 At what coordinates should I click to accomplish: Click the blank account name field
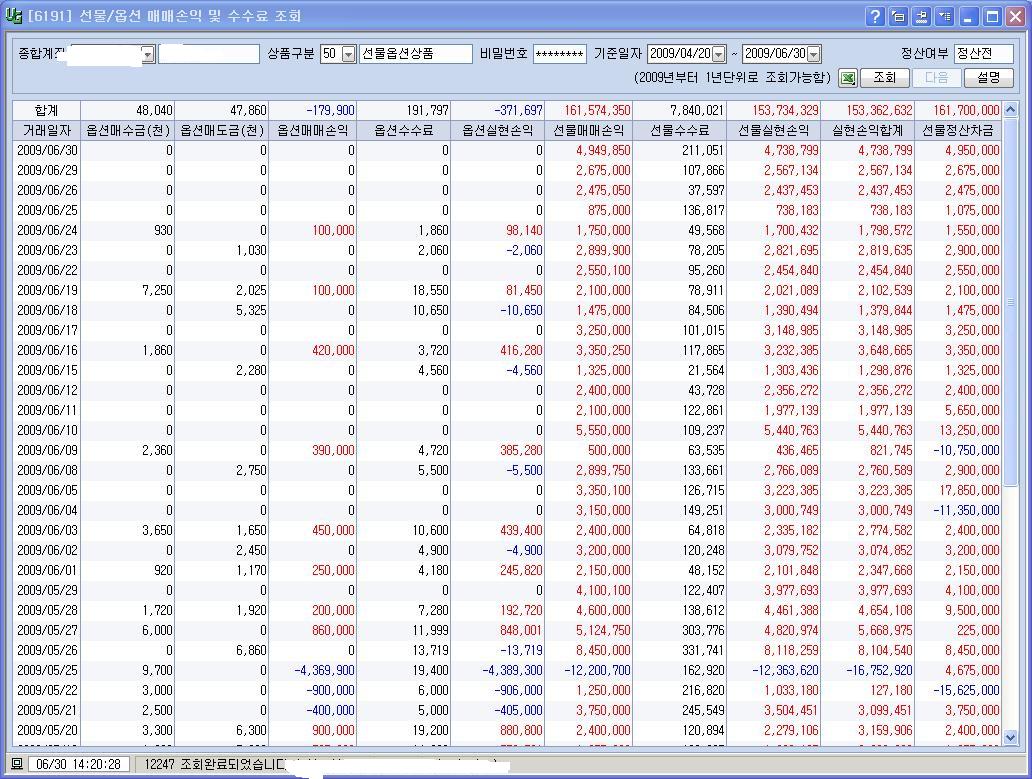click(x=209, y=54)
